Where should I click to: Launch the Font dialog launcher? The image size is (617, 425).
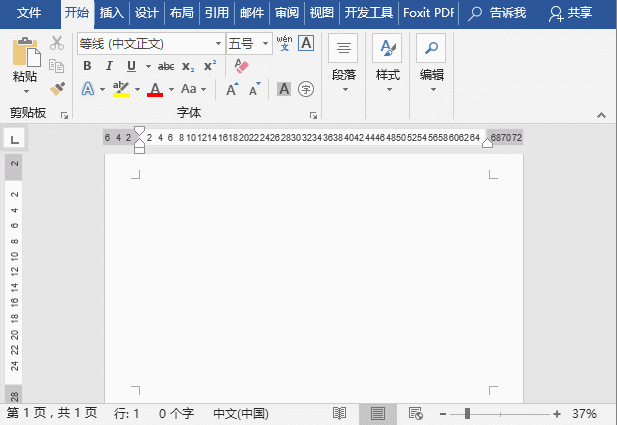pos(313,115)
